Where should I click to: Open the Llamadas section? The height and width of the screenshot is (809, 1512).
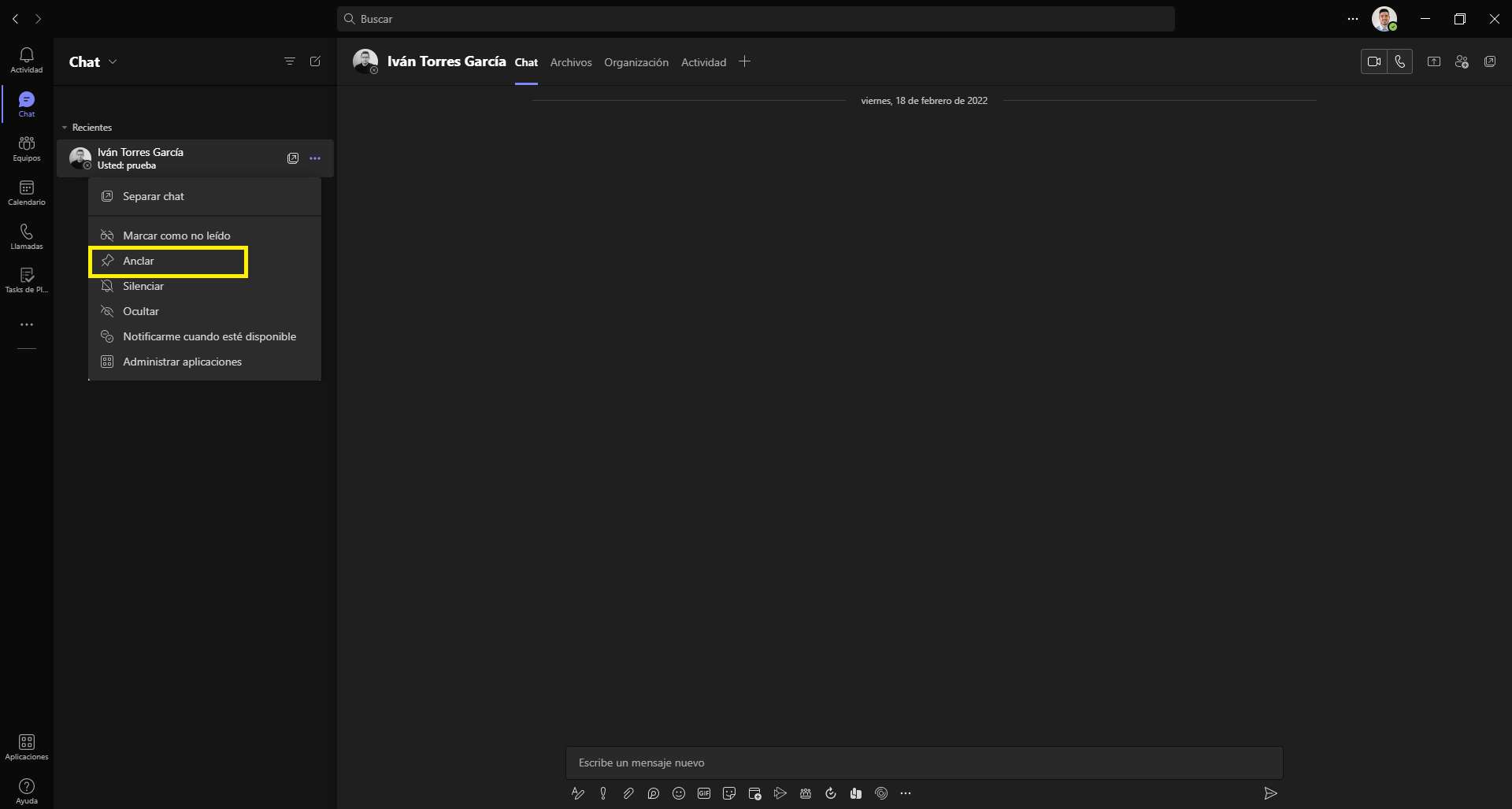26,236
